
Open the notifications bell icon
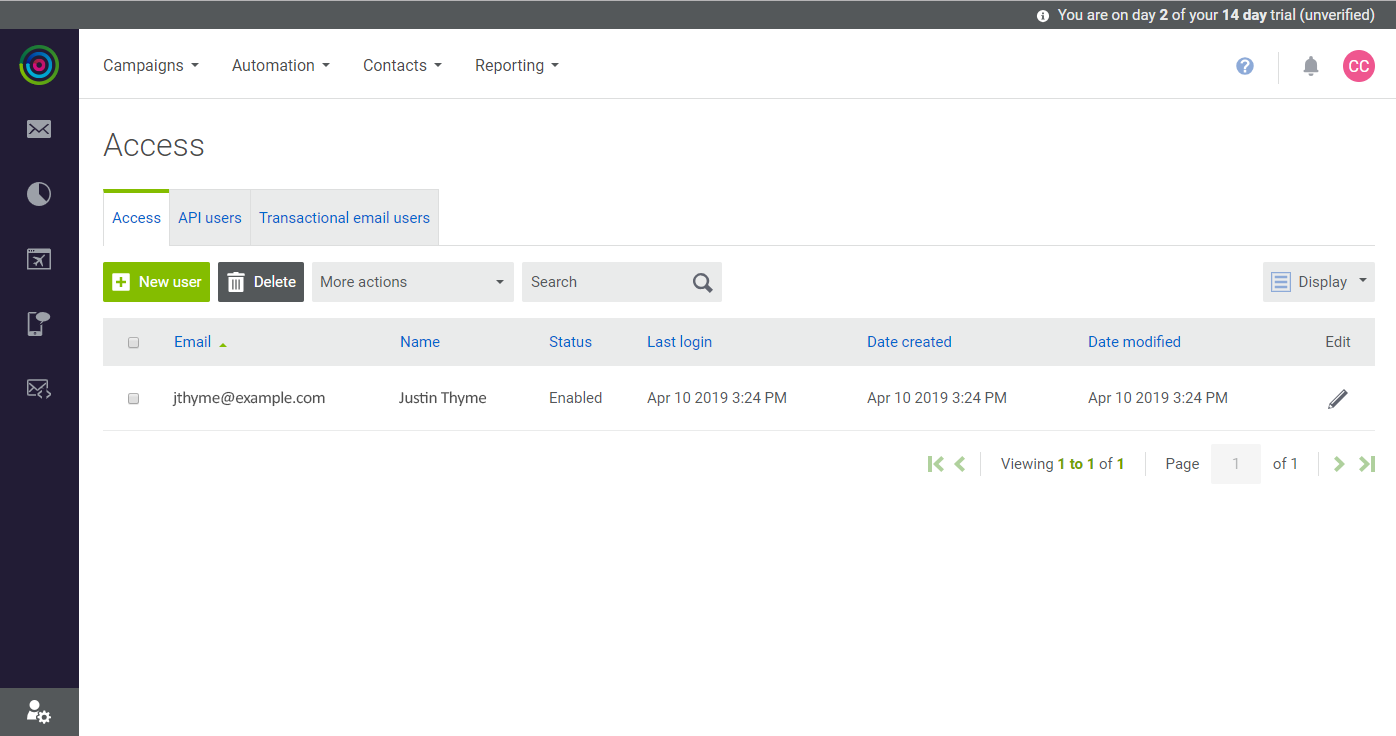point(1311,66)
